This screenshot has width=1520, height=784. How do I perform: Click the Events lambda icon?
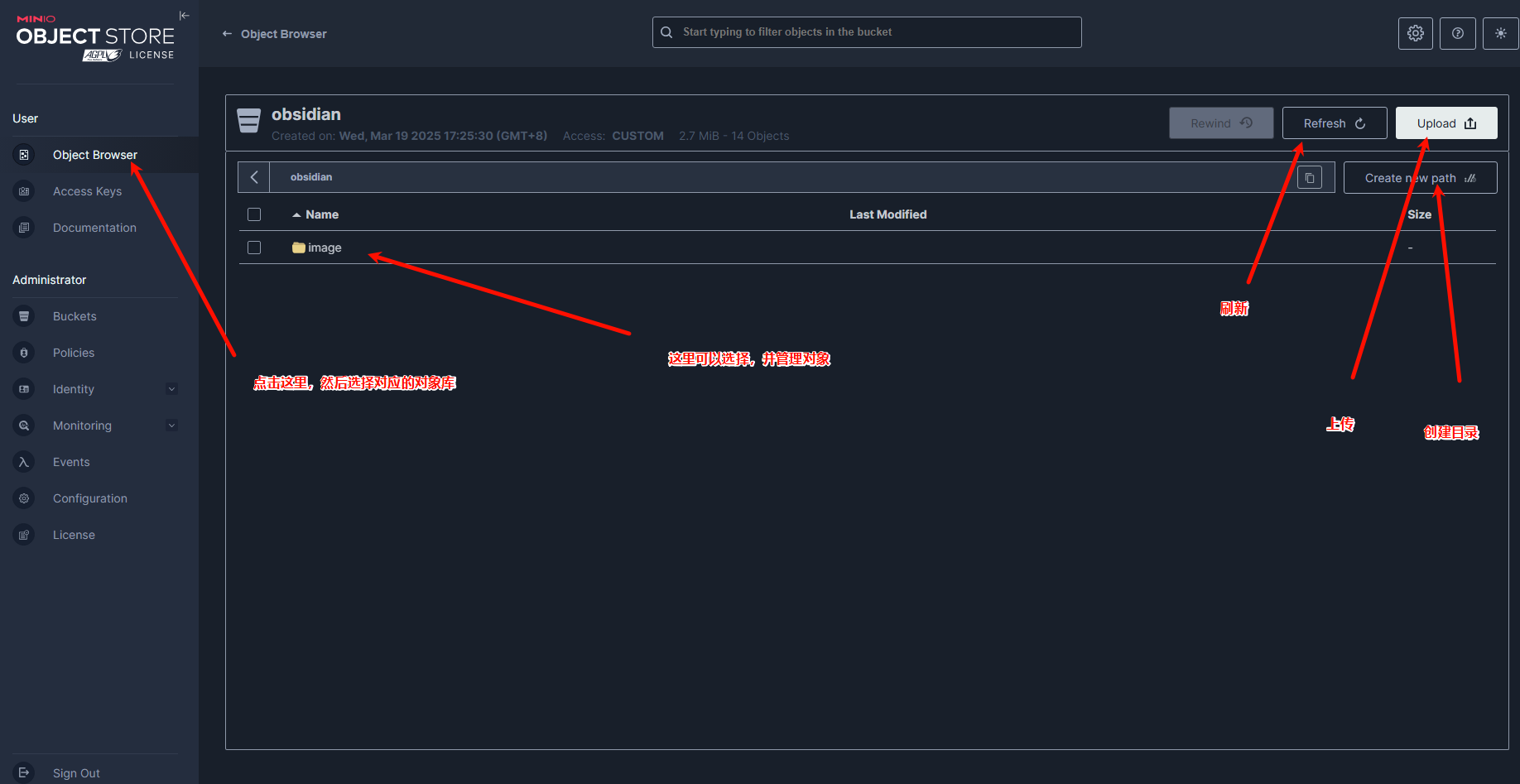pos(24,462)
